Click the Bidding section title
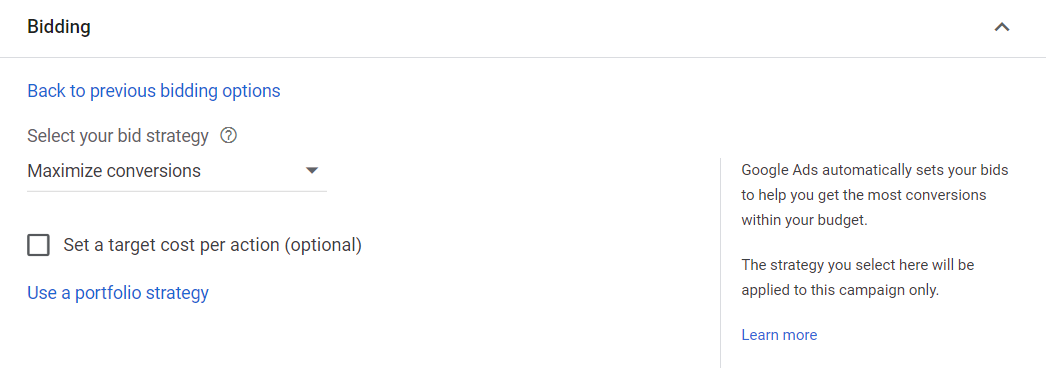1046x388 pixels. click(59, 27)
